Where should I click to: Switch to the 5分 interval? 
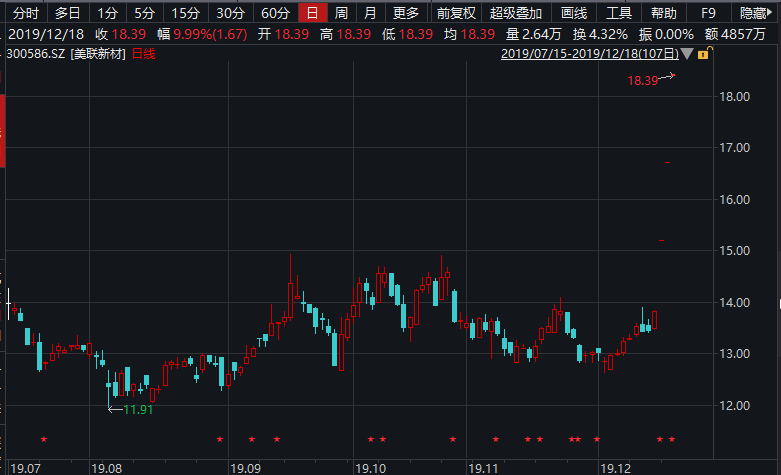pos(144,13)
